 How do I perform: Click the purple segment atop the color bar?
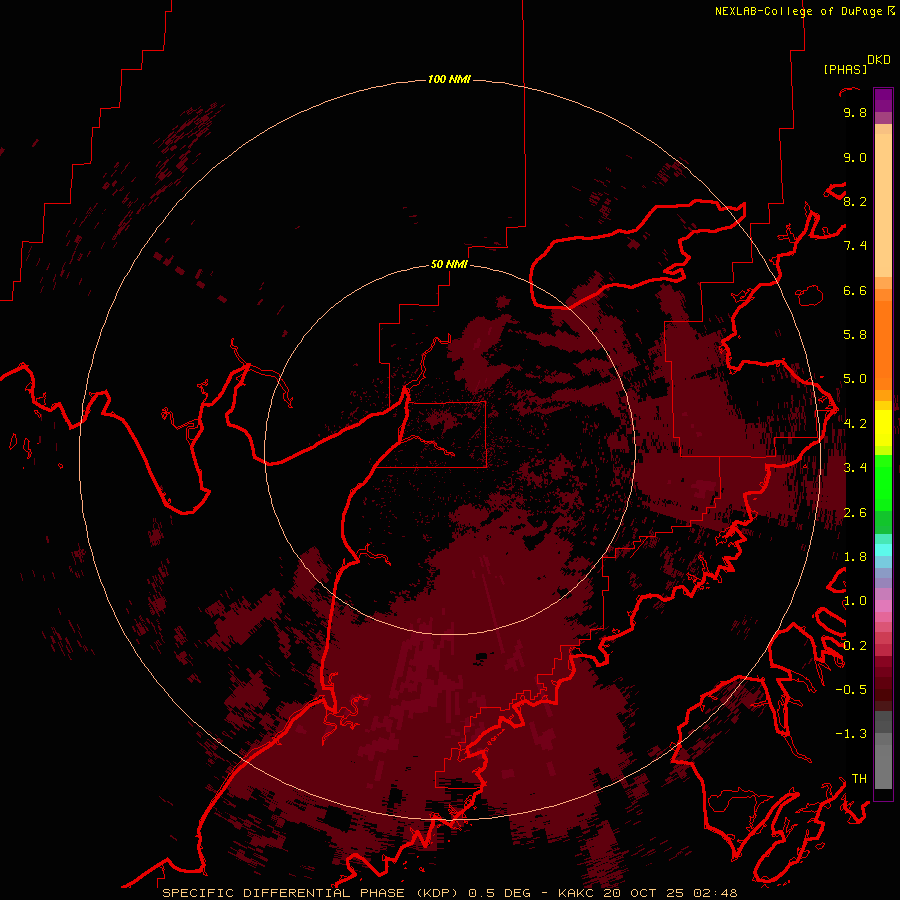point(883,101)
